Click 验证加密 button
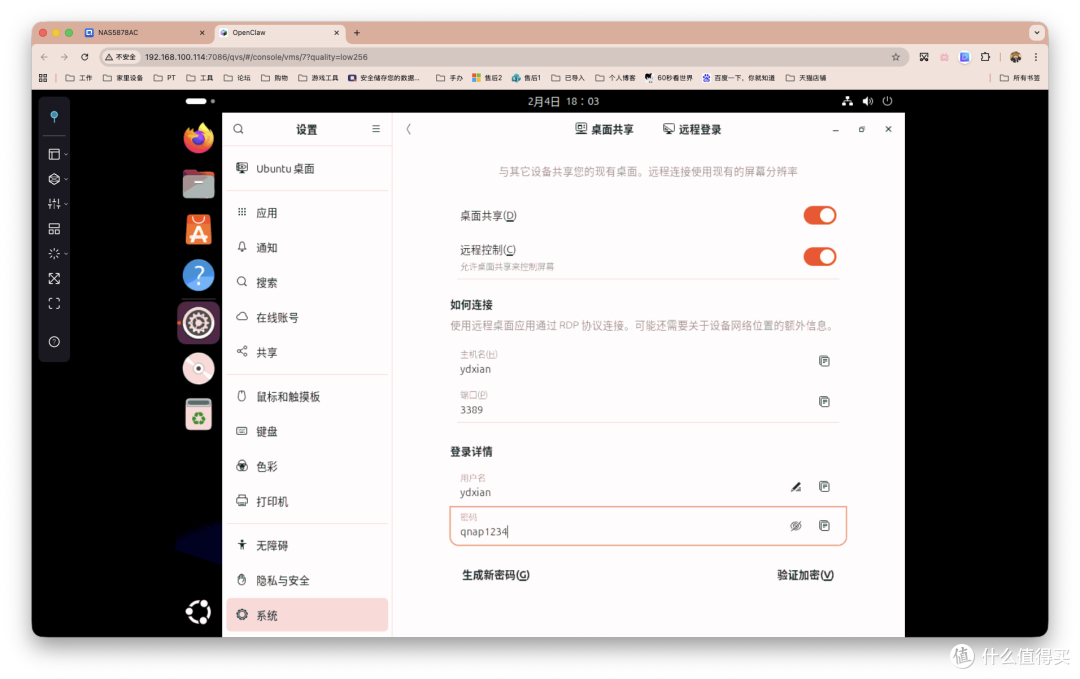The height and width of the screenshot is (679, 1080). point(805,575)
